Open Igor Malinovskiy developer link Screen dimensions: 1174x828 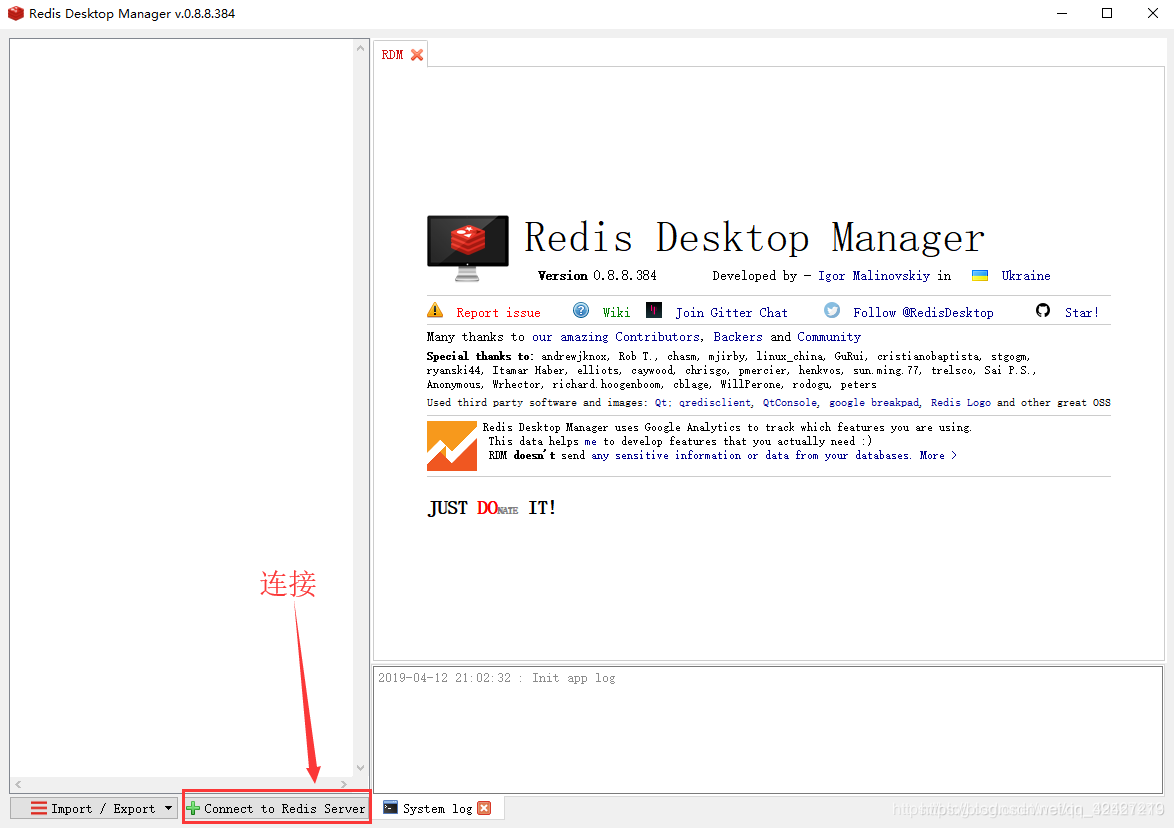[874, 276]
